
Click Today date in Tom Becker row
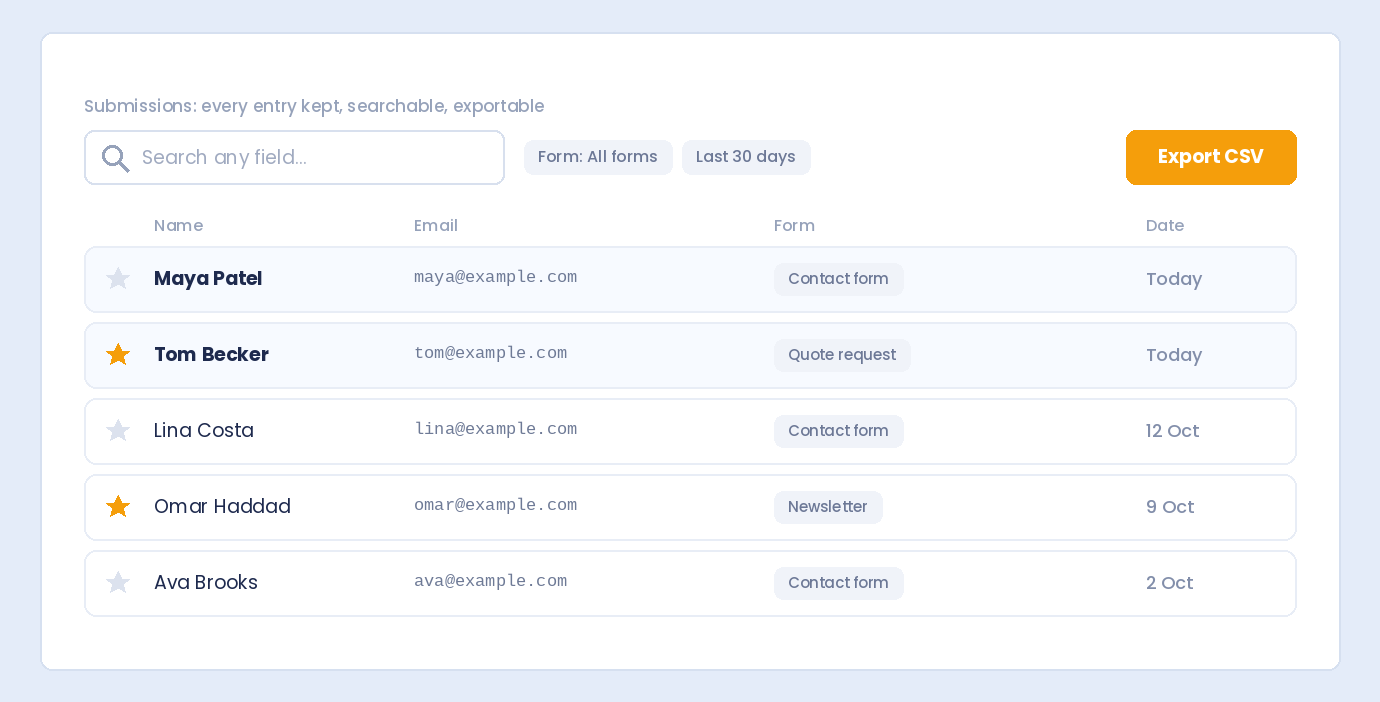pos(1174,355)
